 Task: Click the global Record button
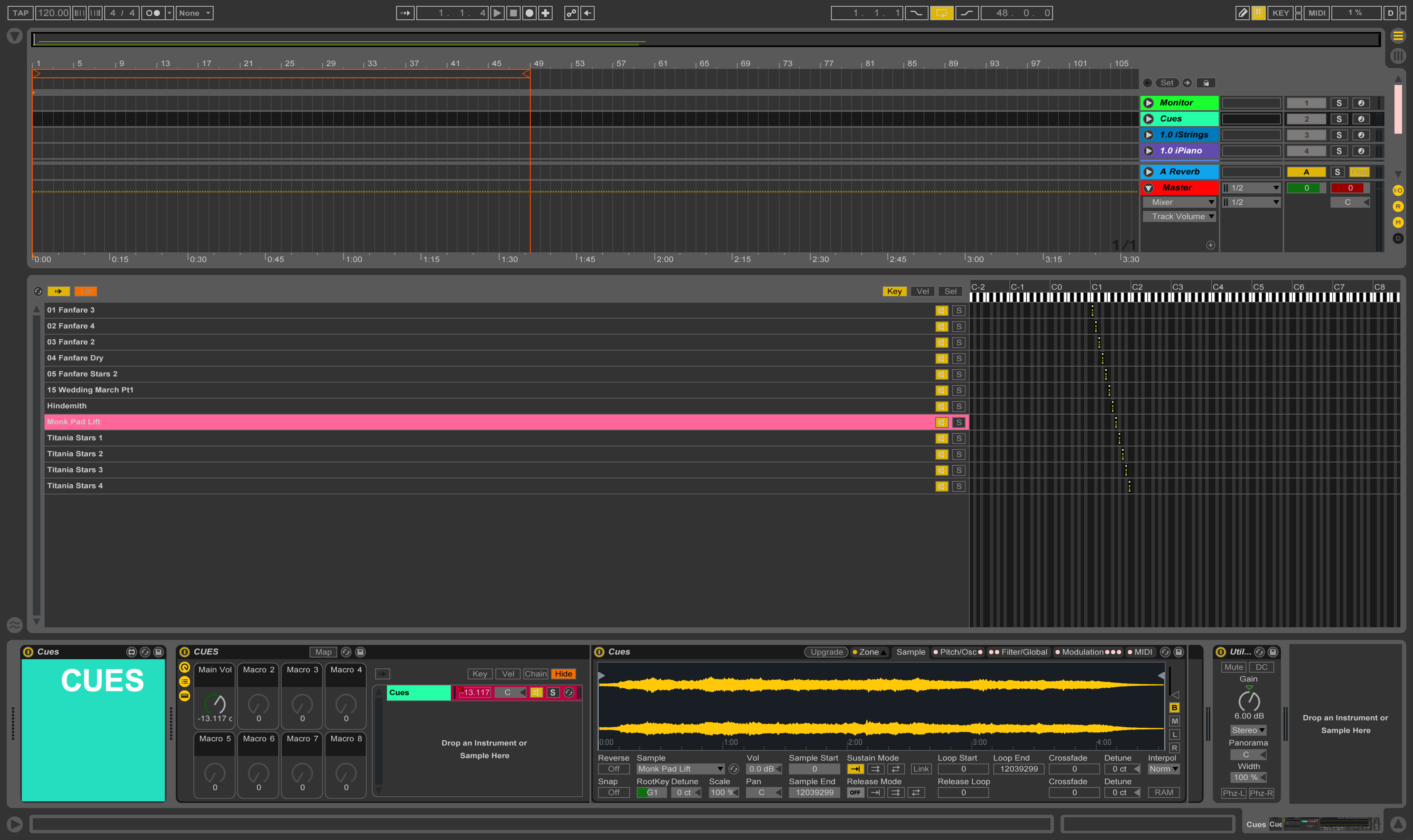coord(529,13)
